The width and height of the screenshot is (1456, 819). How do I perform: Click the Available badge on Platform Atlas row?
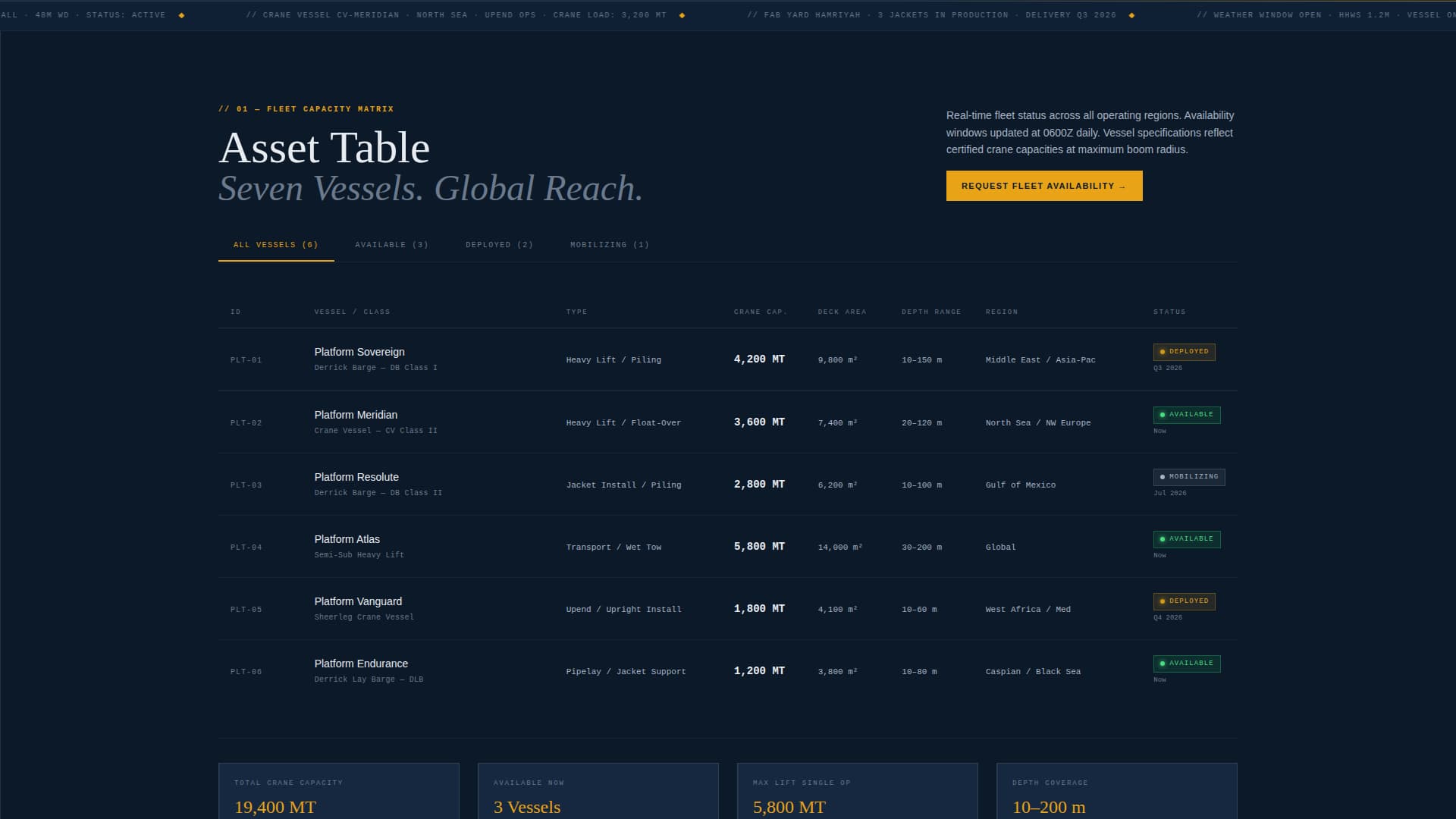(x=1186, y=539)
